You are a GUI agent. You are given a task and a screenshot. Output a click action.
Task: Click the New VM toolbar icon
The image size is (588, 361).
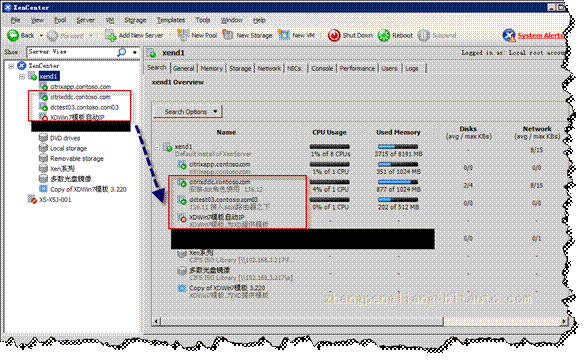[284, 35]
